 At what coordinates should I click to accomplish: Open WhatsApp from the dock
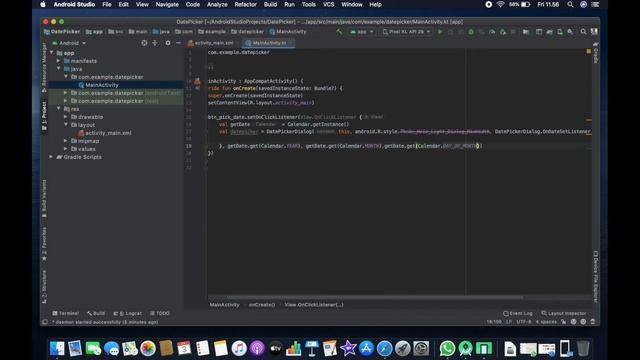447,349
